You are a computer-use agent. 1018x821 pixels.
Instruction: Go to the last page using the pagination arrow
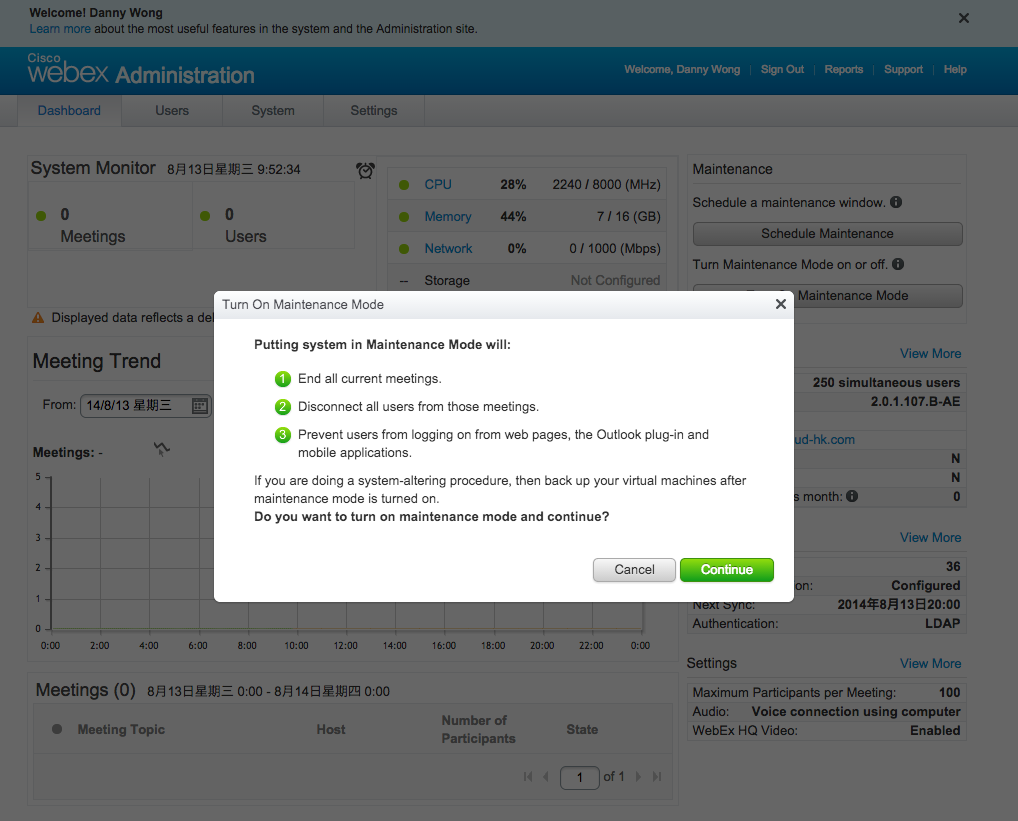tap(655, 777)
